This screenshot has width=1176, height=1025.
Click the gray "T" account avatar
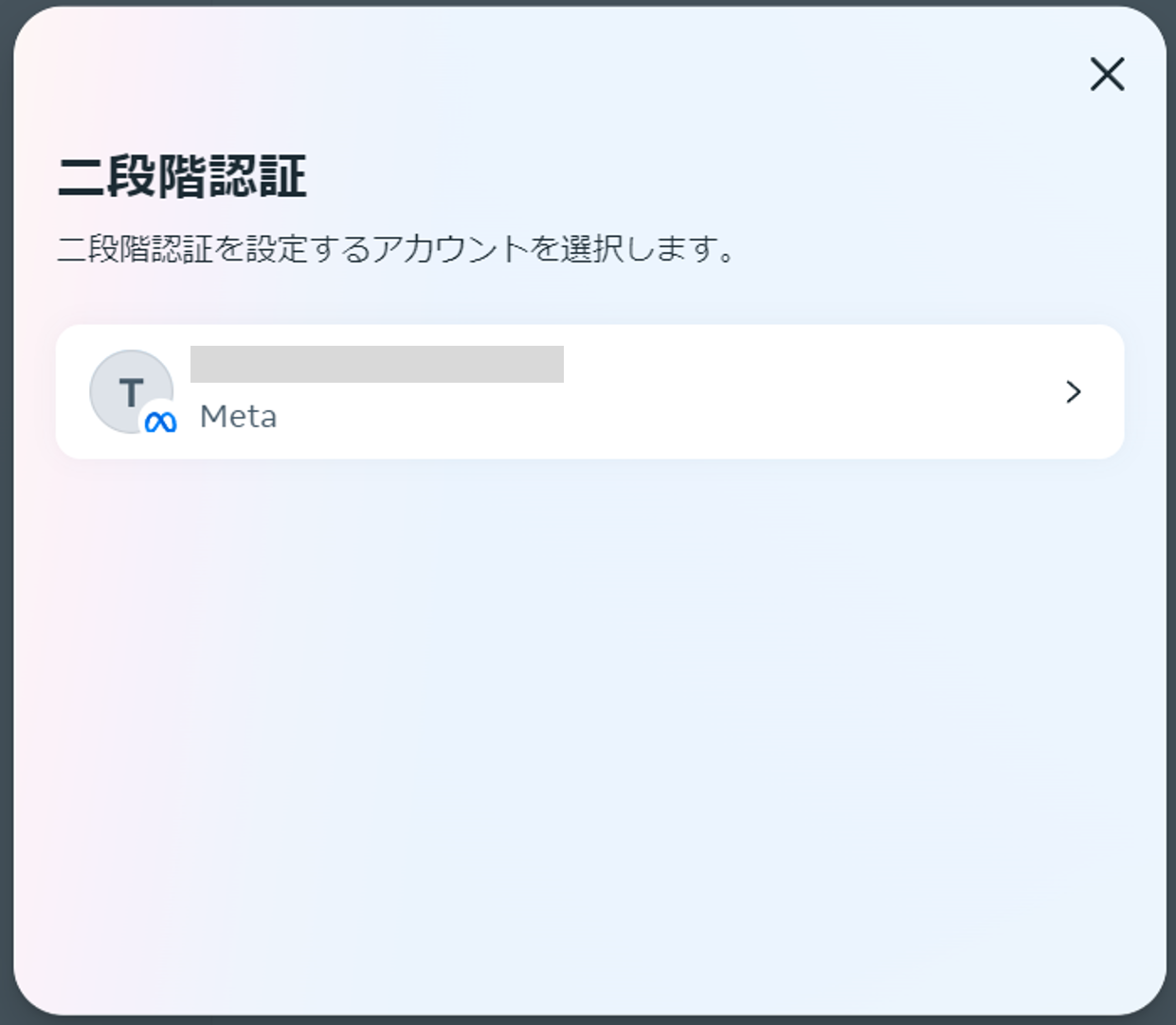point(129,388)
